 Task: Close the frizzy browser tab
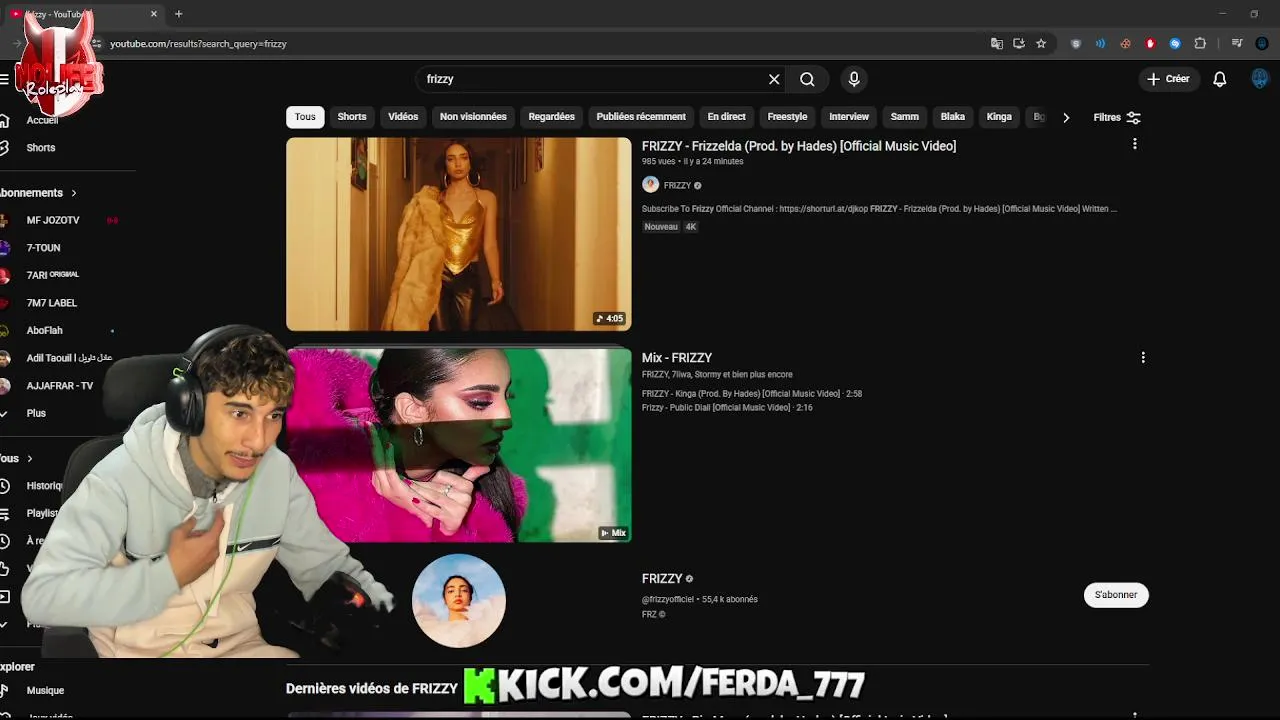[x=154, y=14]
